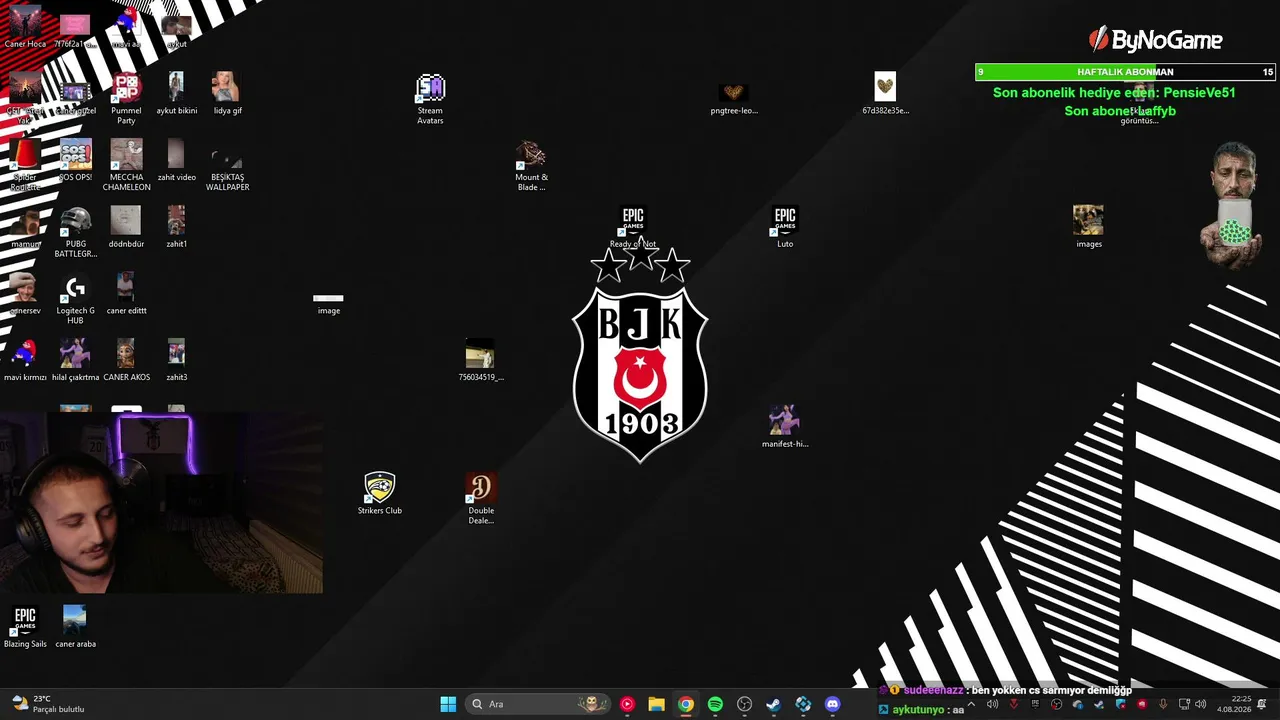The height and width of the screenshot is (720, 1280).
Task: Open the Strikers Club shortcut
Action: pos(380,494)
